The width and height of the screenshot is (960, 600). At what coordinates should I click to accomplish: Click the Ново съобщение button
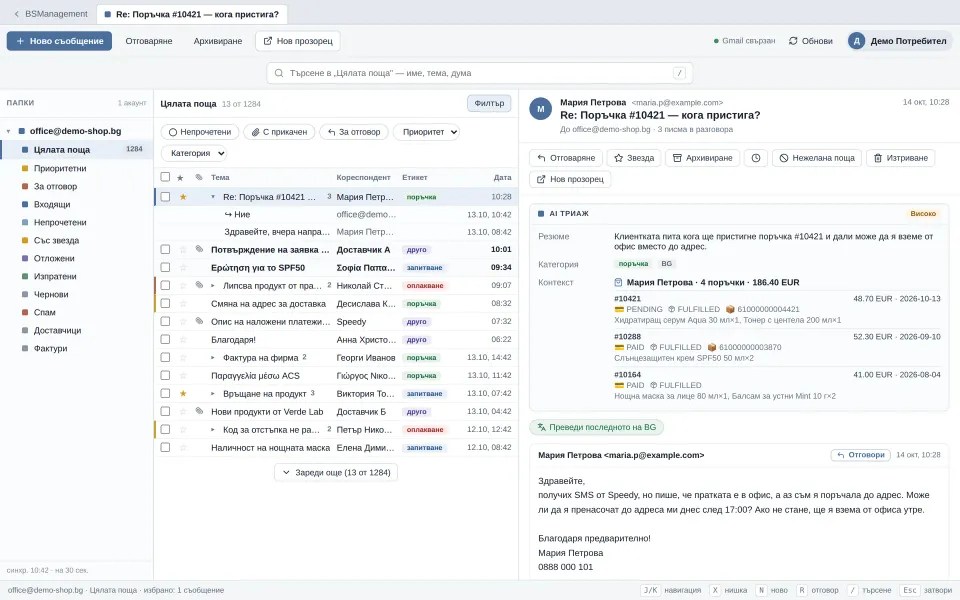click(59, 41)
